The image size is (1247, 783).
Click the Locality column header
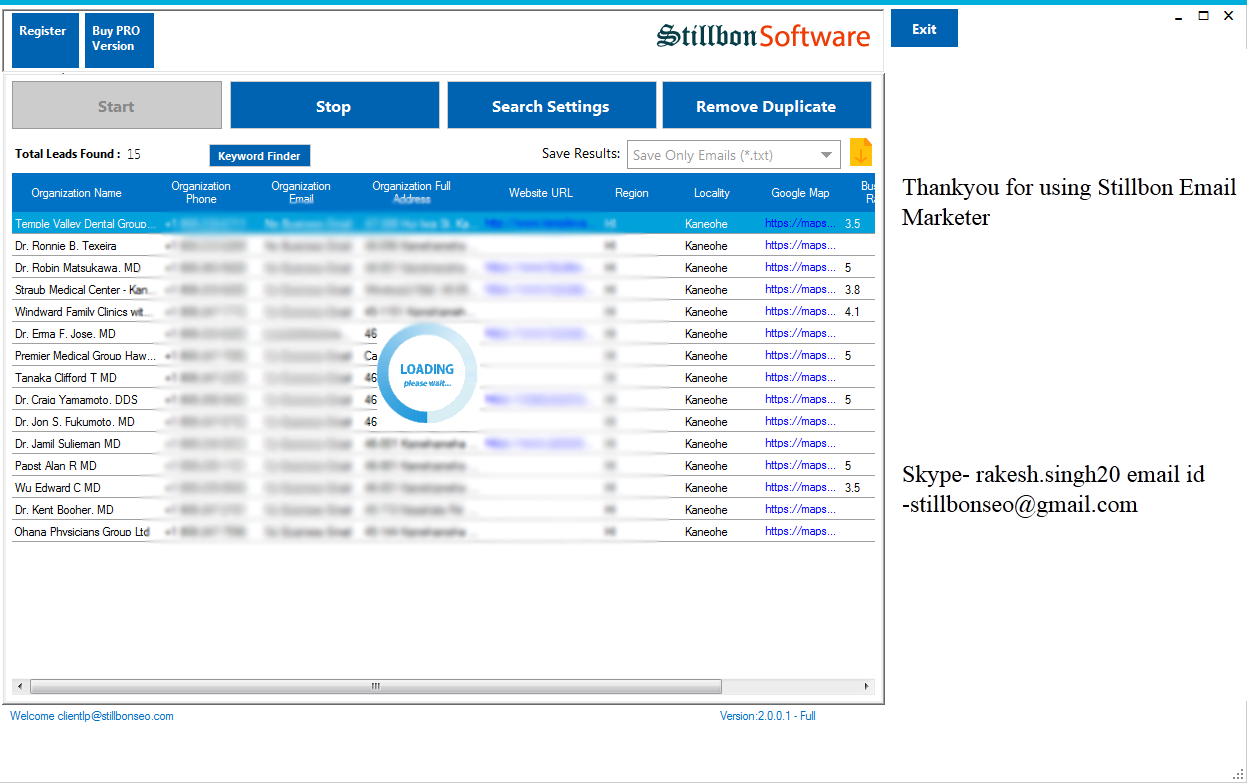(712, 193)
